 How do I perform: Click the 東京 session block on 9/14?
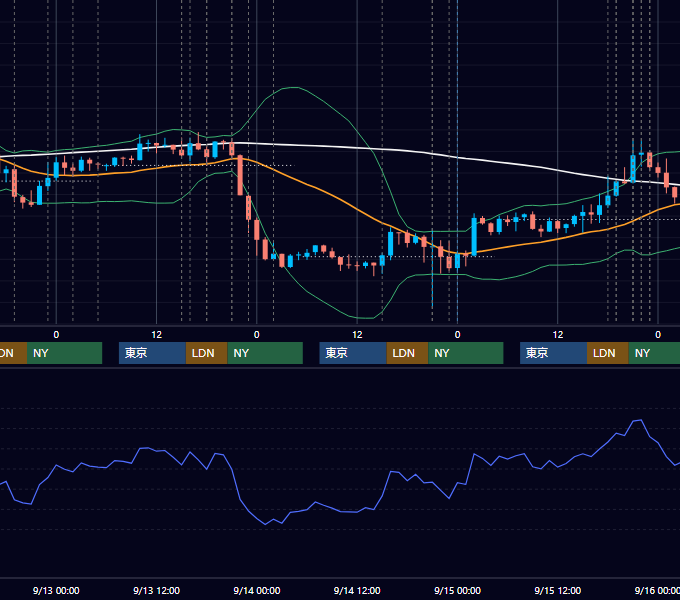click(353, 353)
